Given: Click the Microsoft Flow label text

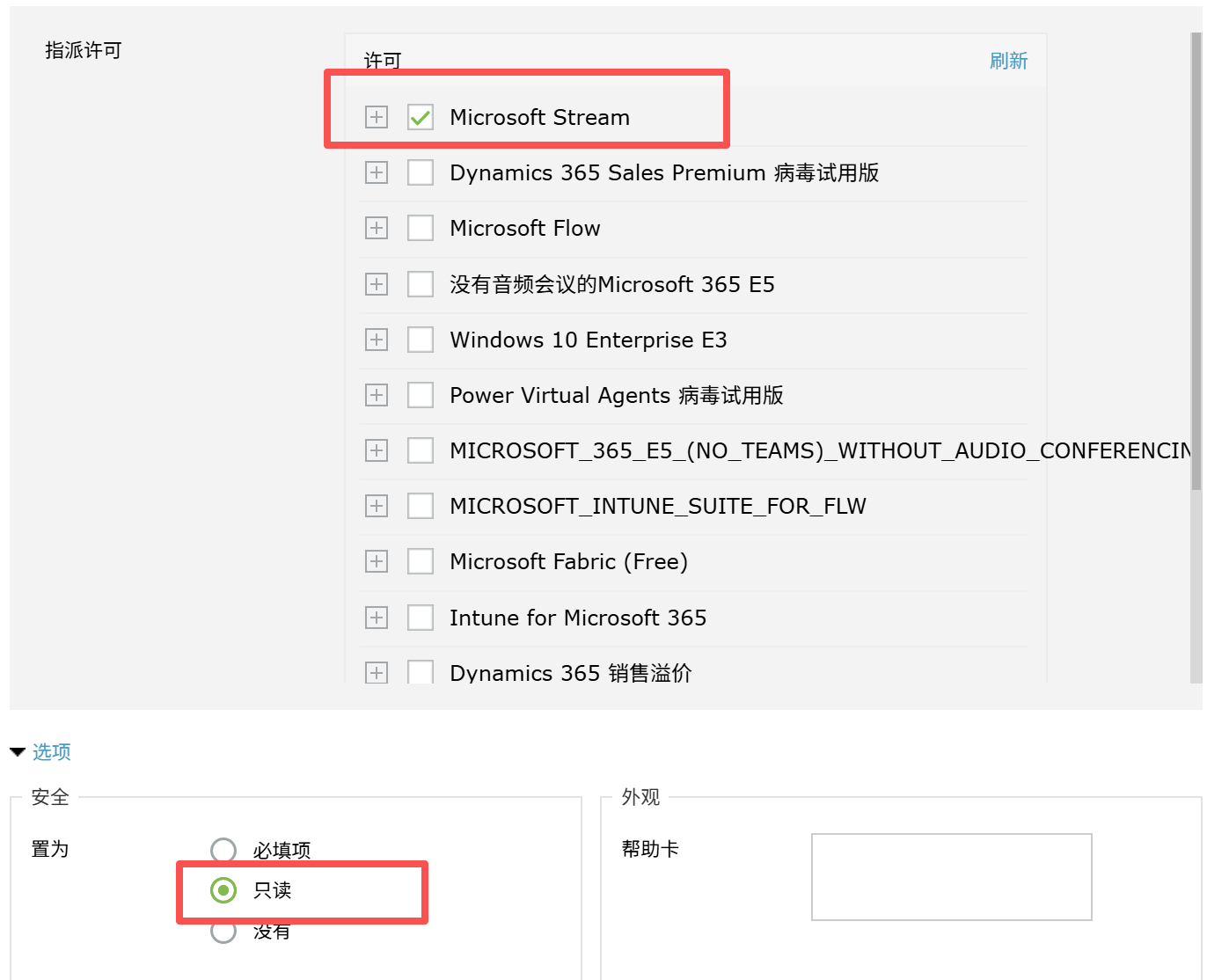Looking at the screenshot, I should point(525,228).
